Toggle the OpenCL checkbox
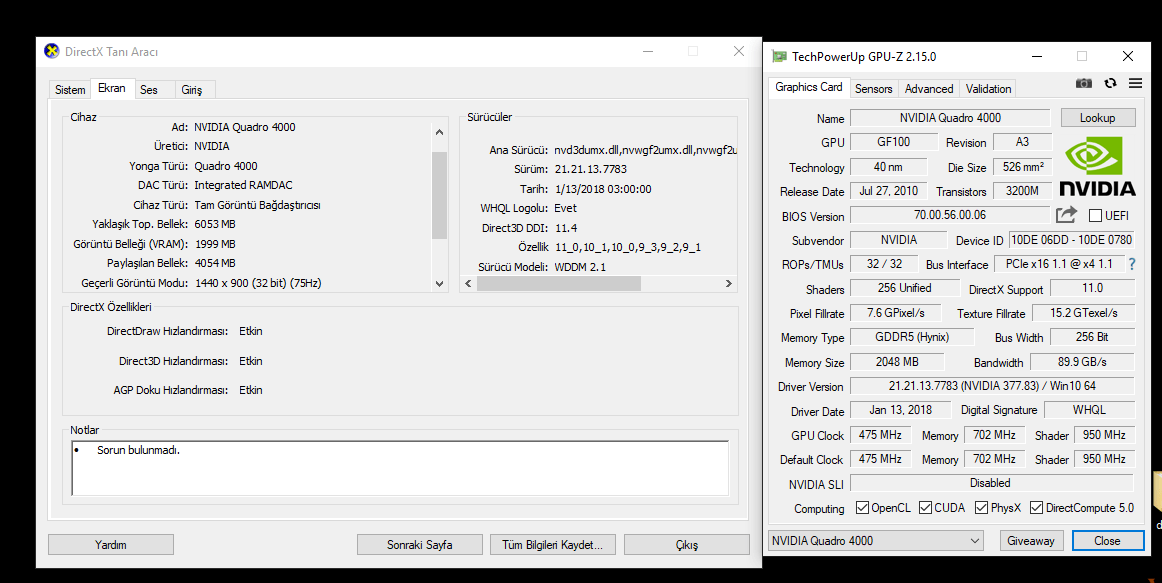The width and height of the screenshot is (1162, 583). [x=862, y=507]
